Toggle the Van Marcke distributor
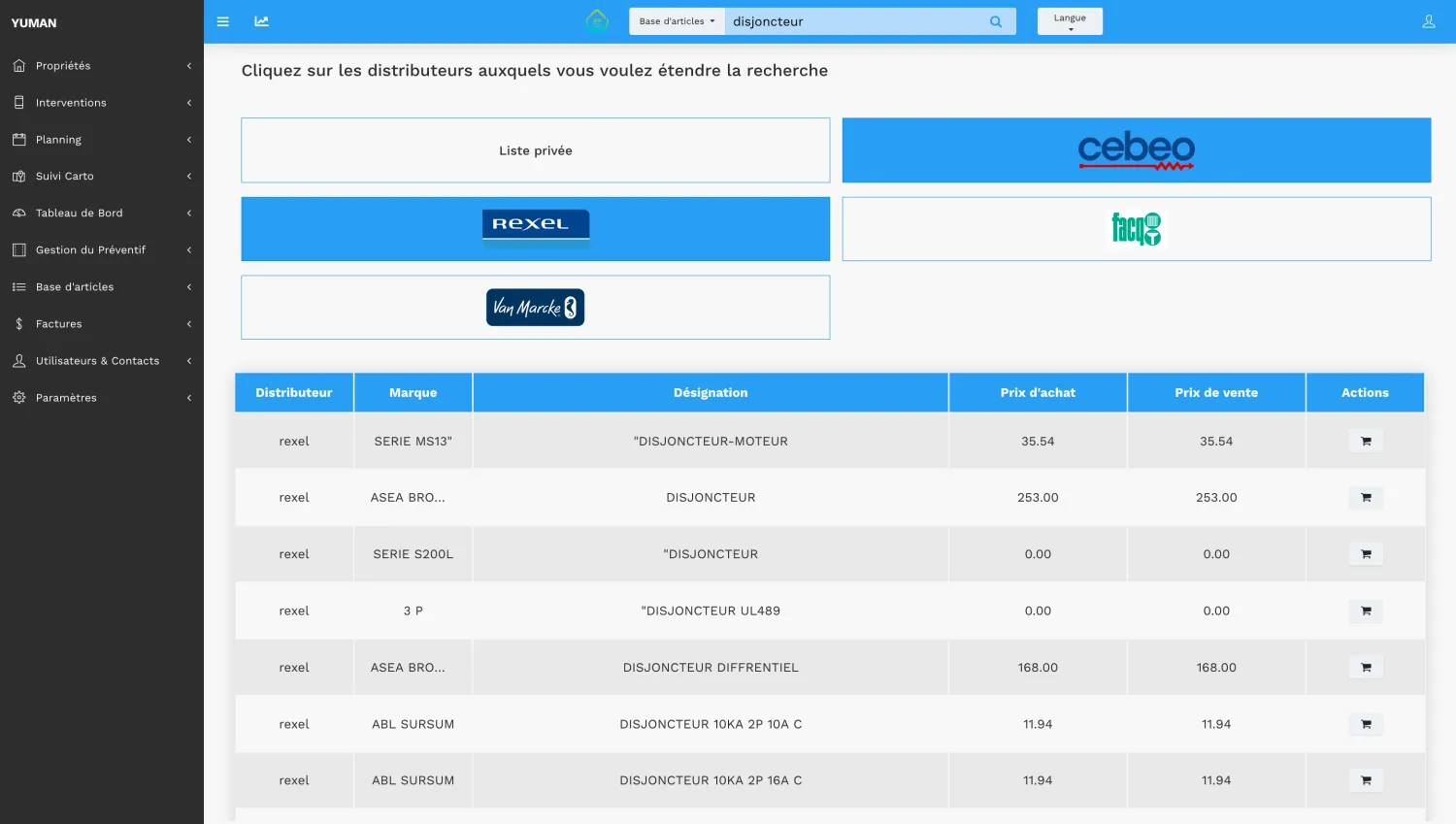 (x=536, y=308)
